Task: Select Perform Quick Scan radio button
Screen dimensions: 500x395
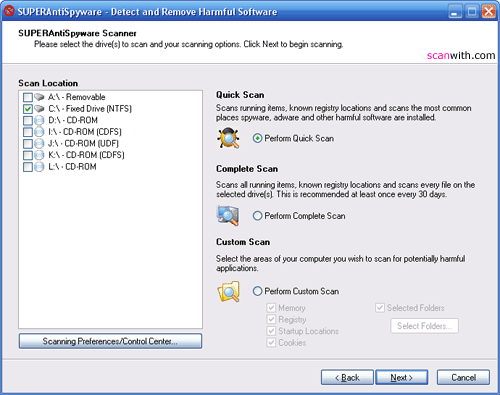Action: click(x=257, y=138)
